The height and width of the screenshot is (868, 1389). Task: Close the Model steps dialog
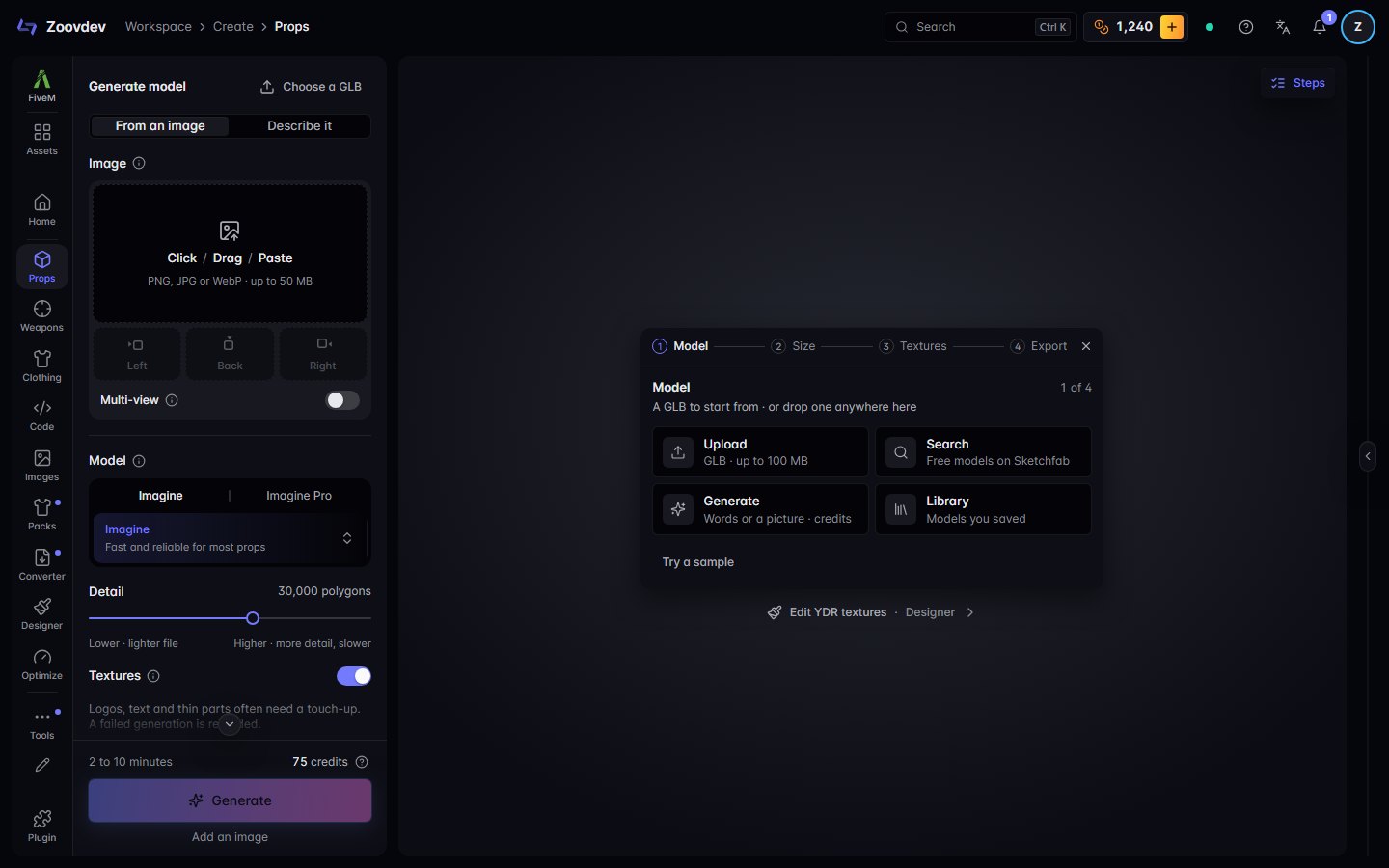pos(1086,346)
